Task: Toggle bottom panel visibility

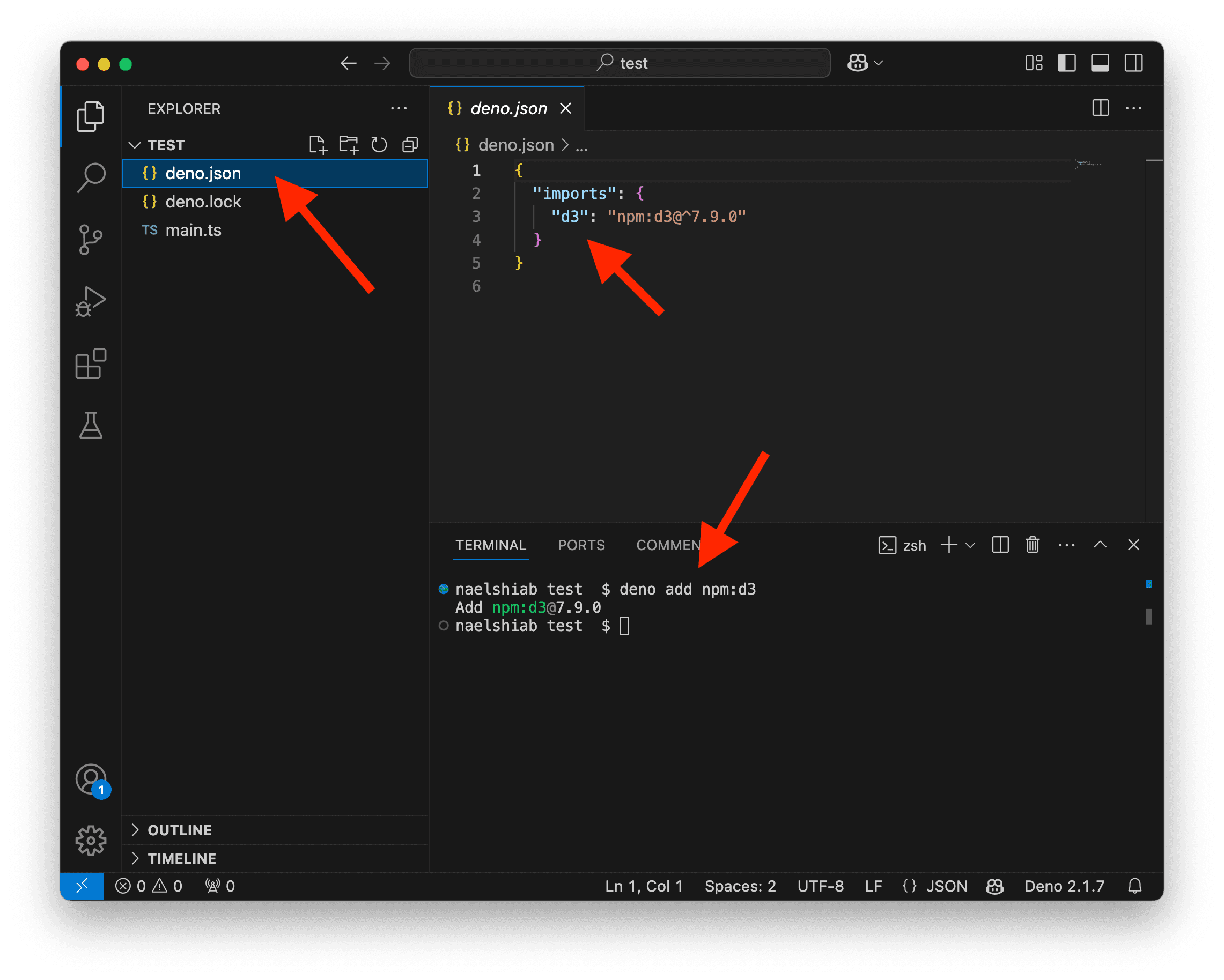Action: [x=1100, y=63]
